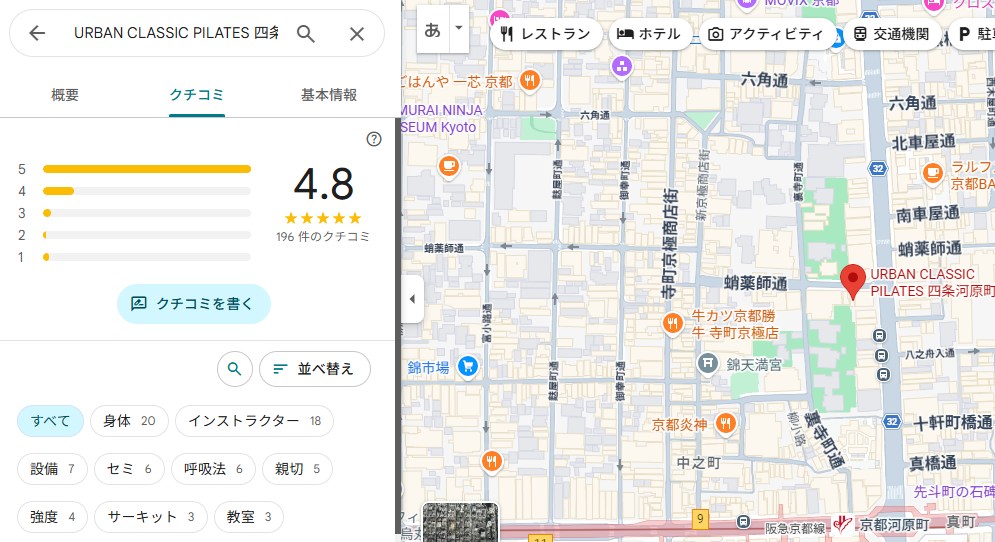Filter map by レストラン
Image resolution: width=995 pixels, height=542 pixels.
tap(545, 34)
